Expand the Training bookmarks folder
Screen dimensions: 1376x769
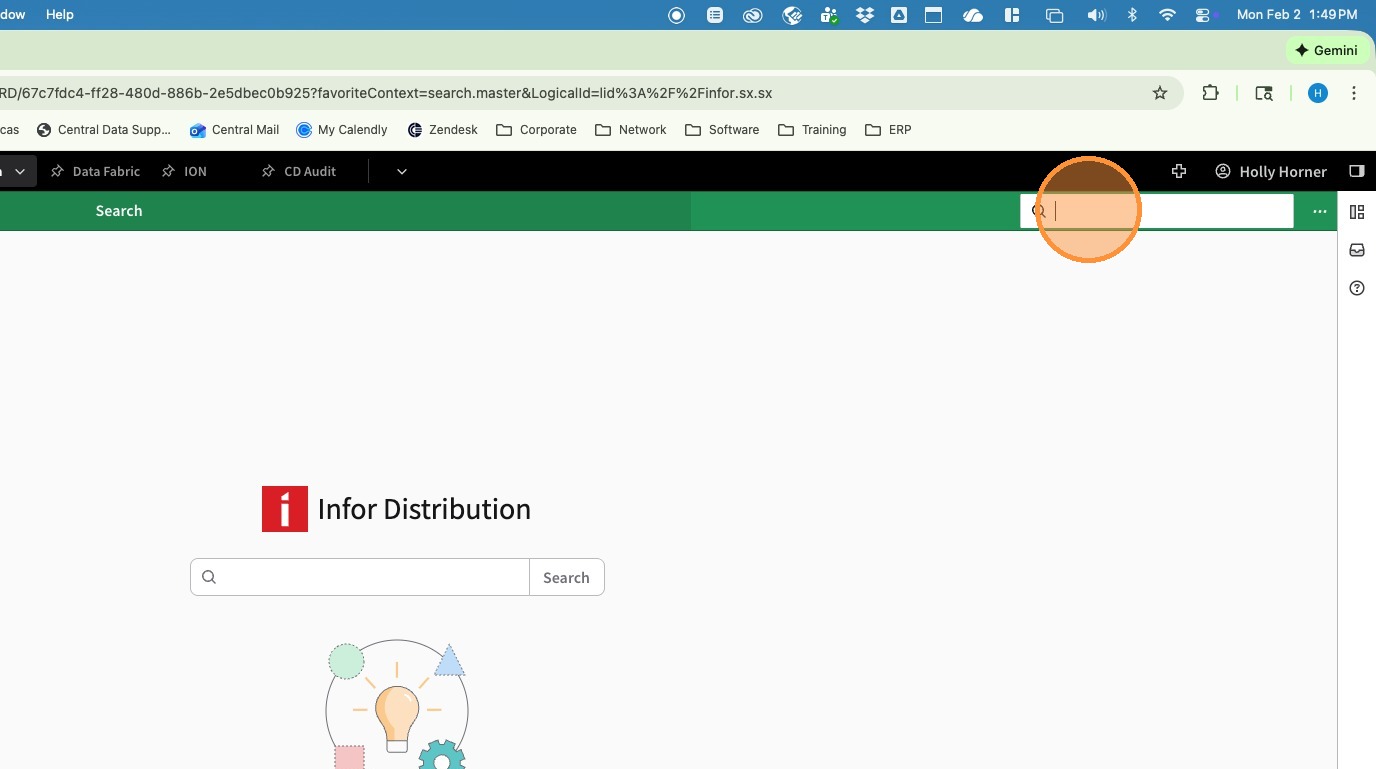coord(813,130)
